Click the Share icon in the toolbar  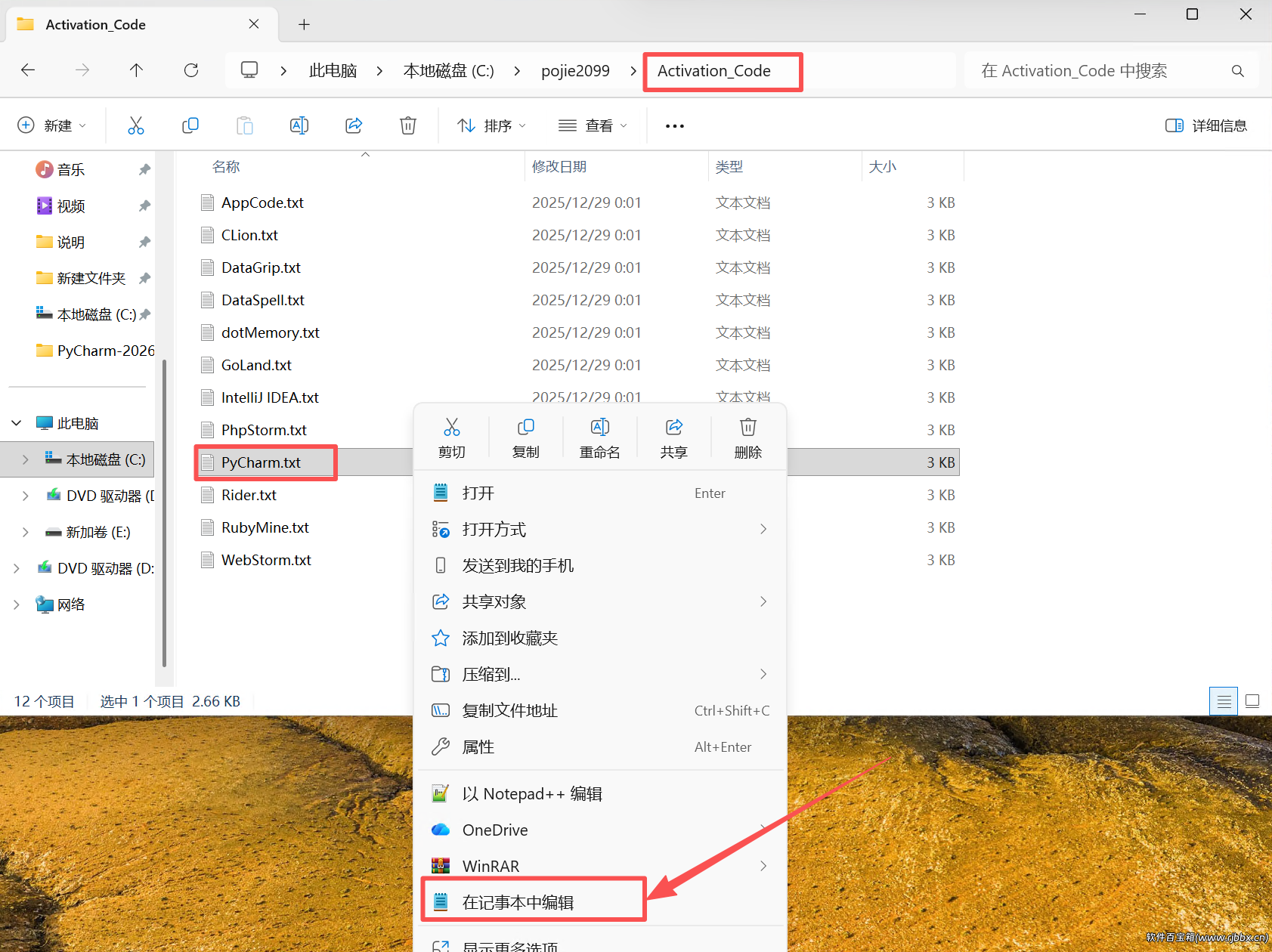[x=354, y=125]
